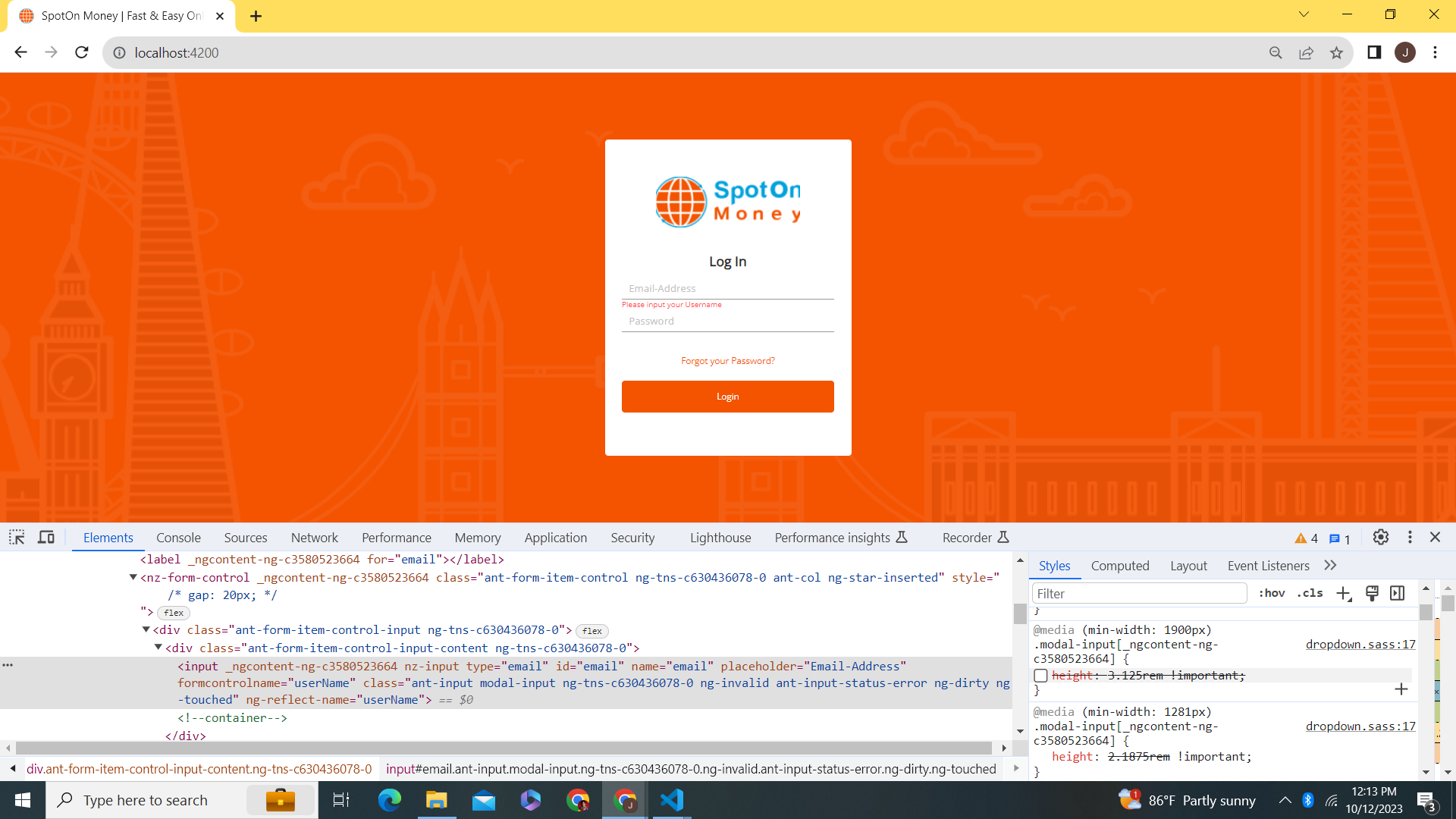Screen dimensions: 1456x819
Task: Open the Chrome profile avatar J
Action: (1405, 52)
